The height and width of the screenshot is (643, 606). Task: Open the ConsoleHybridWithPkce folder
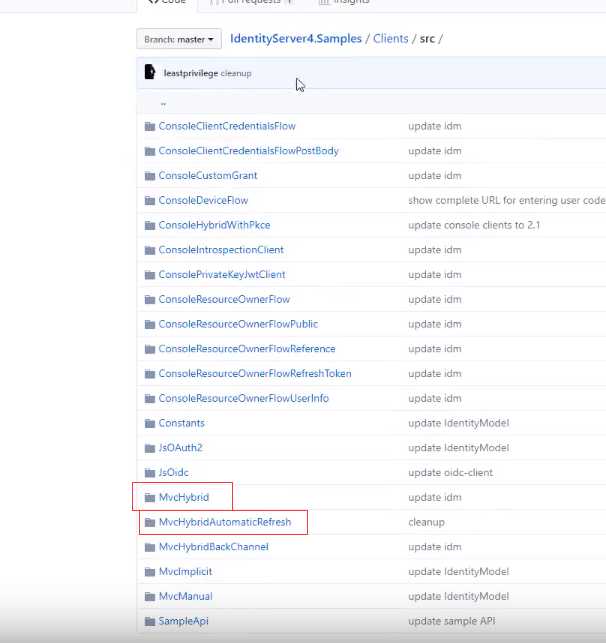pos(214,225)
